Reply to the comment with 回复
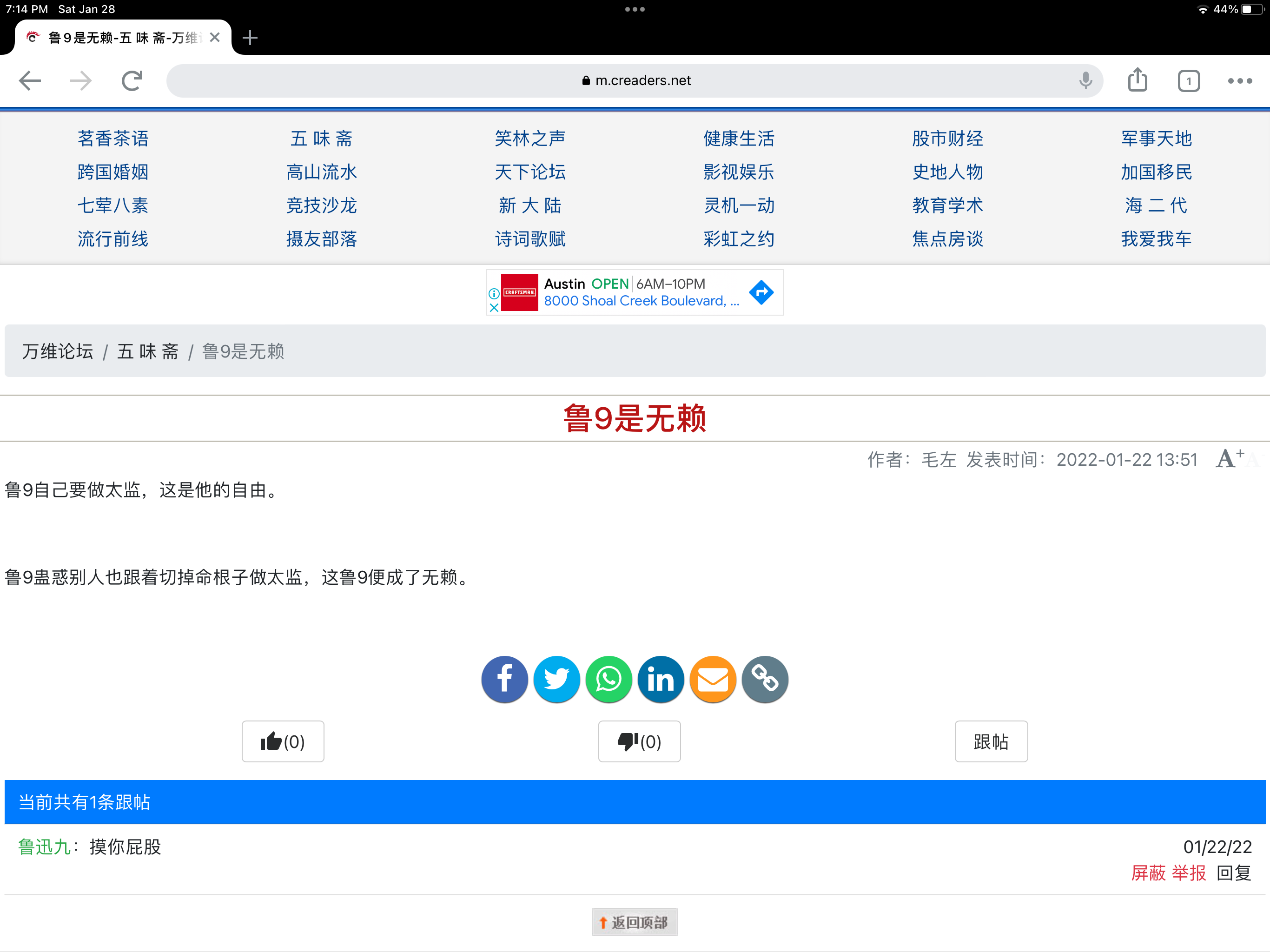This screenshot has height=952, width=1270. coord(1234,873)
